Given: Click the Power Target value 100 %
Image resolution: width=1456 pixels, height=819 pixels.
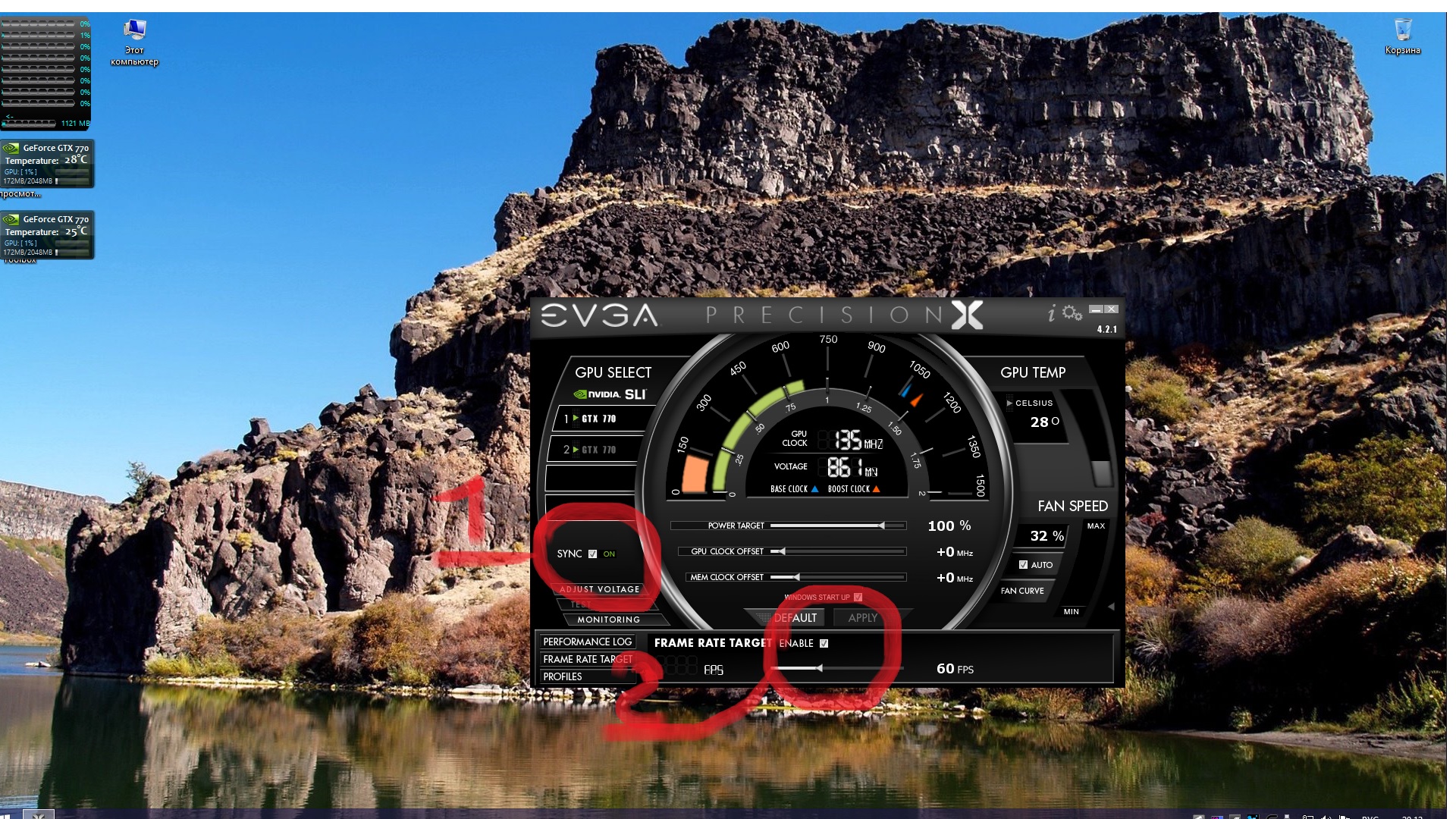Looking at the screenshot, I should (949, 526).
